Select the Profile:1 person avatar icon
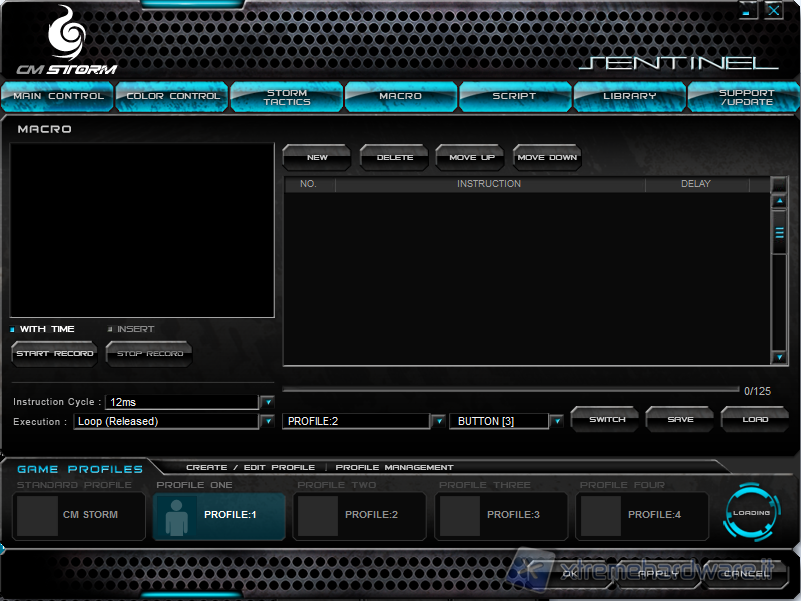This screenshot has width=801, height=601. click(x=177, y=515)
